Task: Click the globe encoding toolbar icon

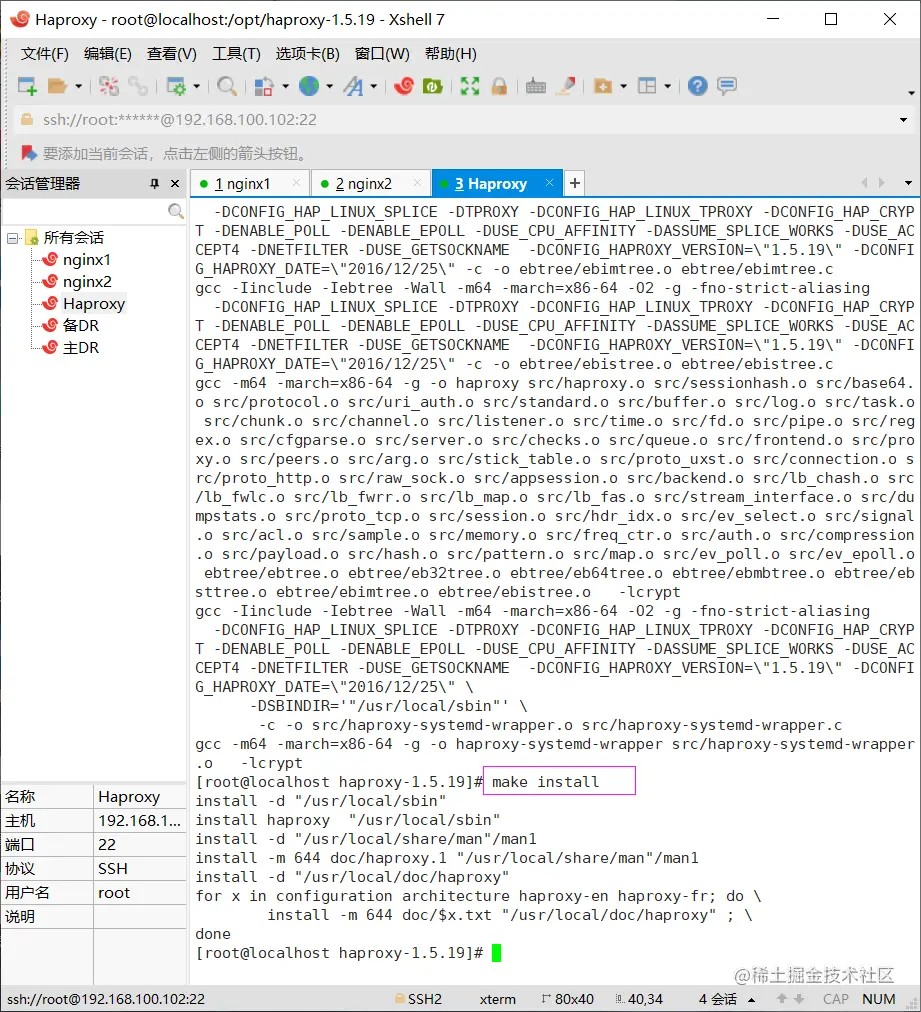Action: [309, 86]
